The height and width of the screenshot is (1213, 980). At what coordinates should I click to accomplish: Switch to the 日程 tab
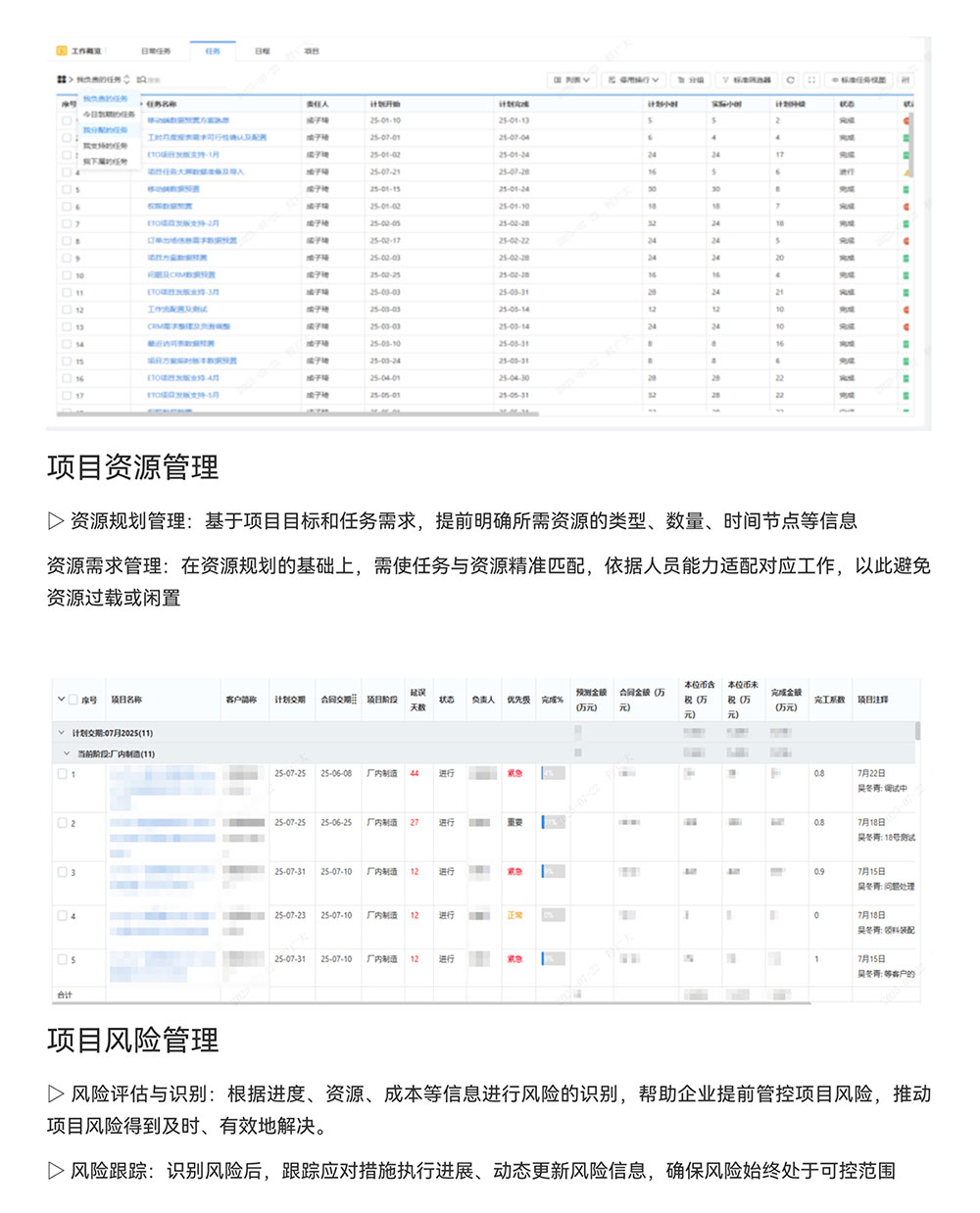point(262,51)
